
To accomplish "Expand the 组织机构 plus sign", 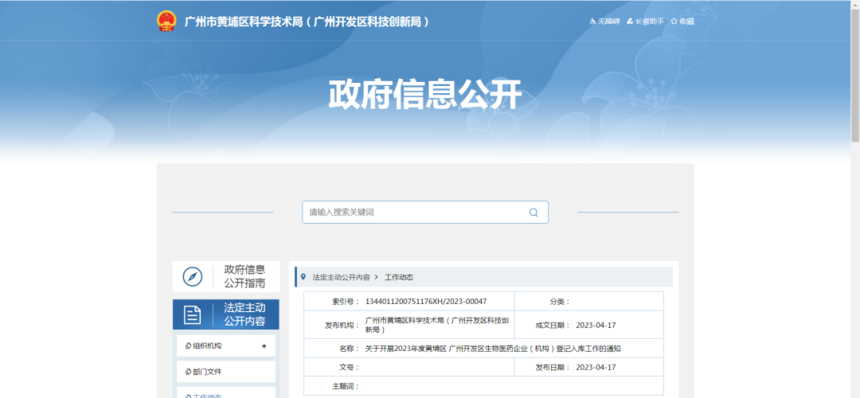I will click(x=264, y=346).
